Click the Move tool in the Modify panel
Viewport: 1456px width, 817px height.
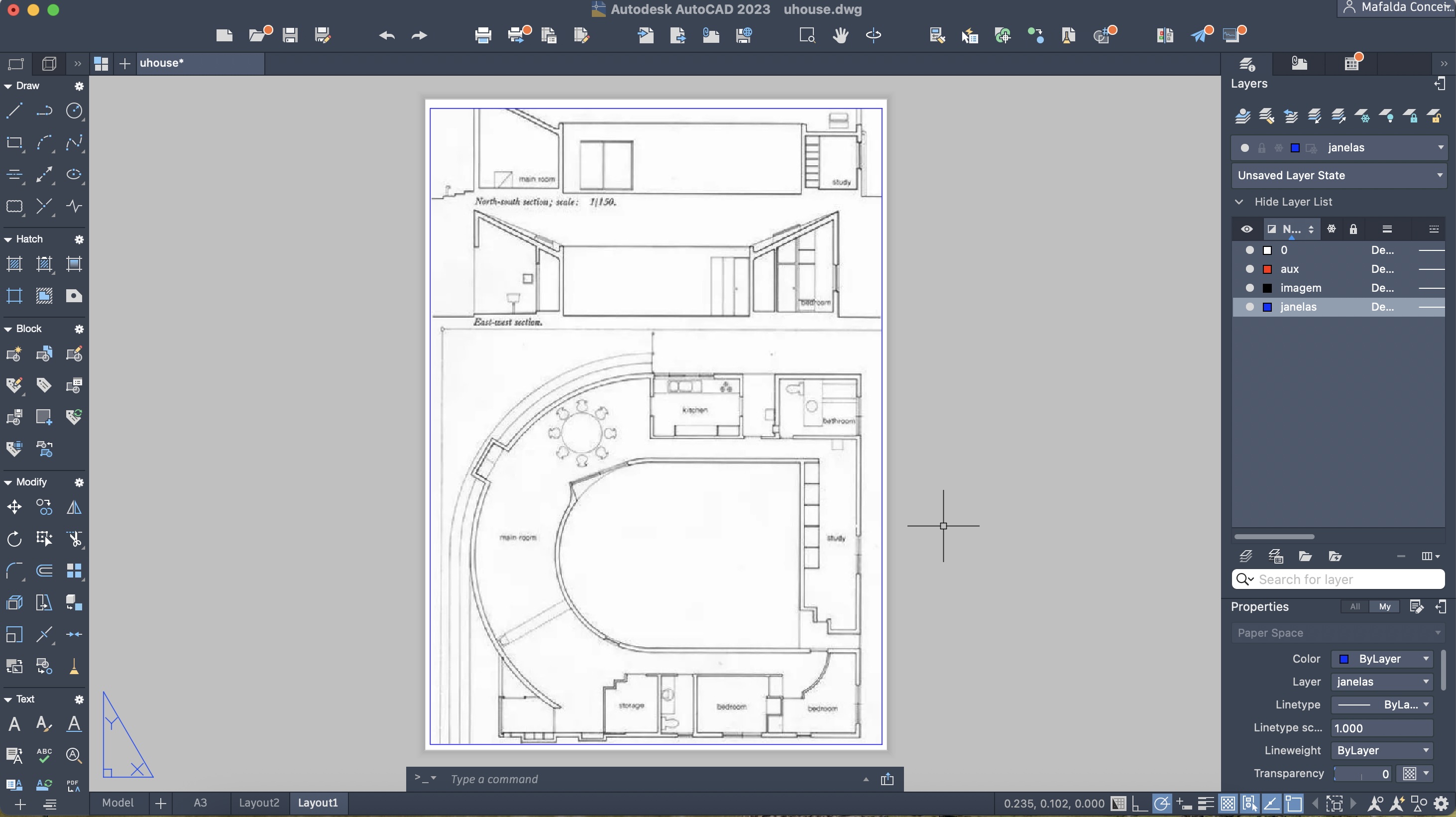click(x=14, y=507)
